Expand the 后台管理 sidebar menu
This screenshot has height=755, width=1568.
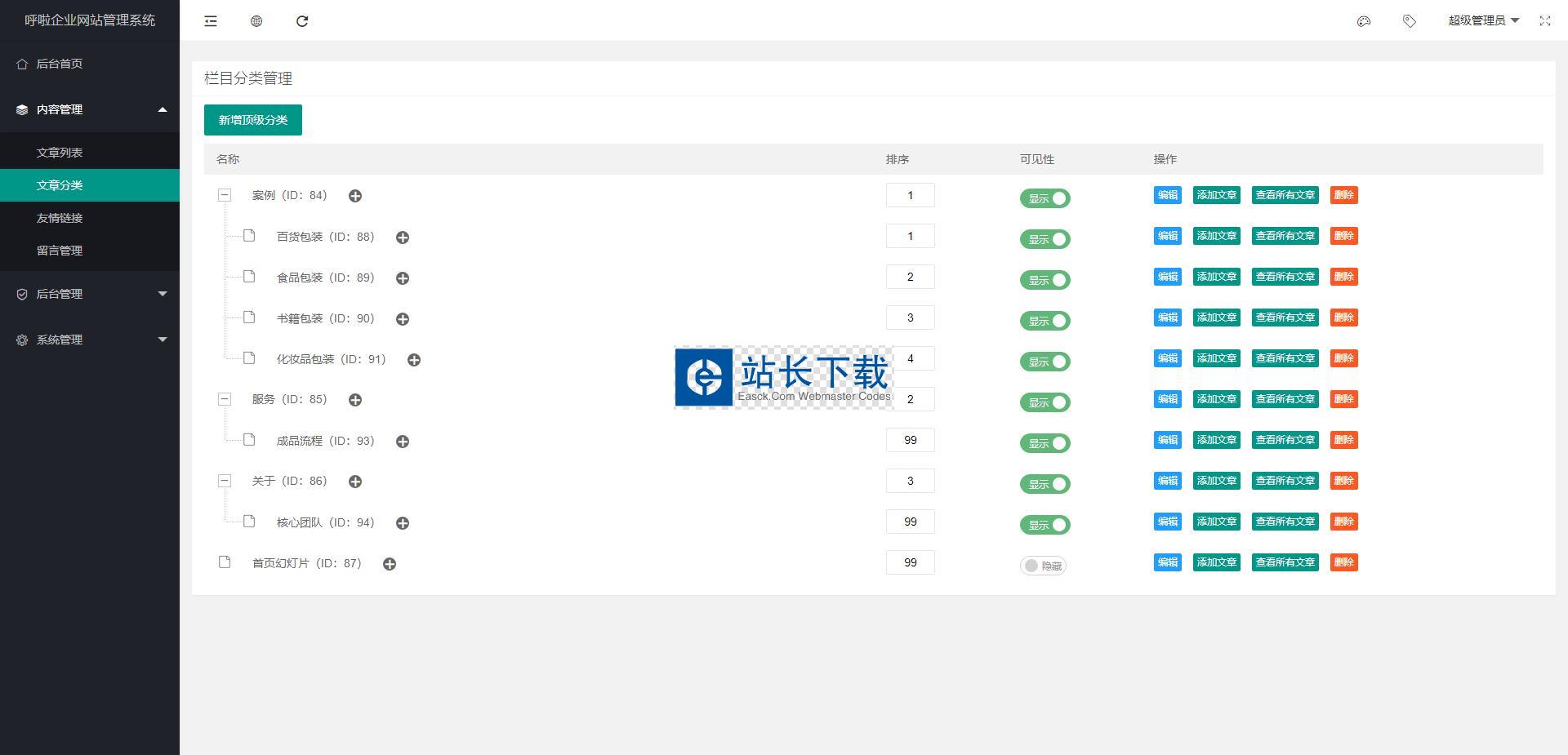(x=90, y=294)
